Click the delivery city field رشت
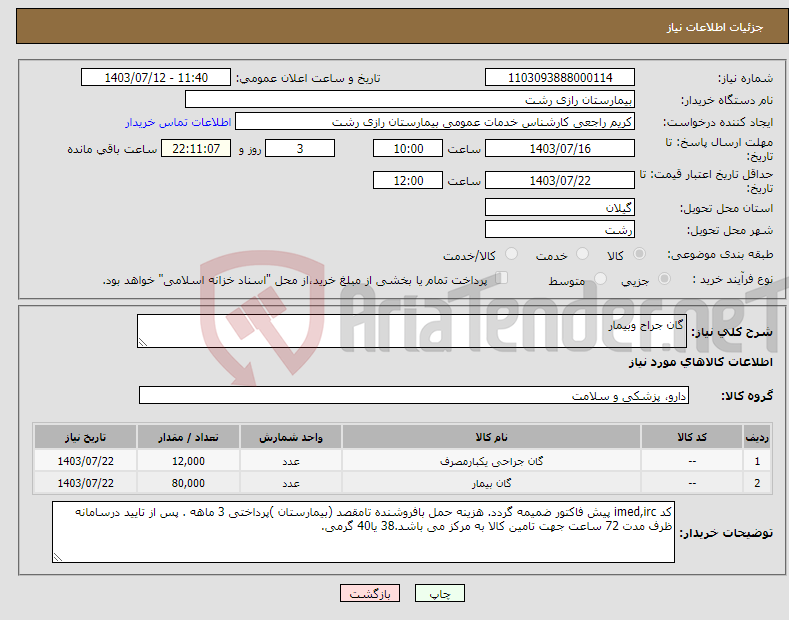Viewport: 789px width, 620px height. click(560, 229)
